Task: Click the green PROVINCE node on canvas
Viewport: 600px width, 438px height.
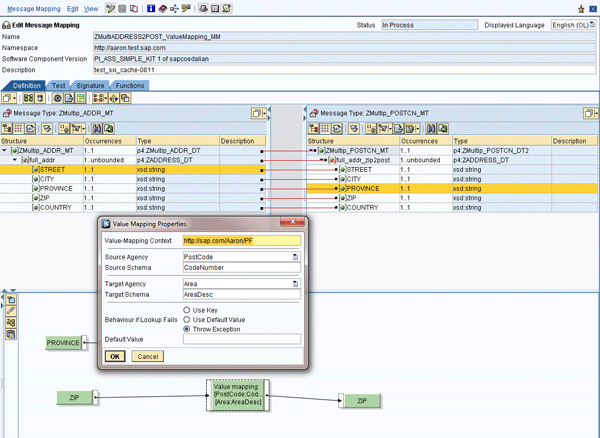Action: point(64,344)
